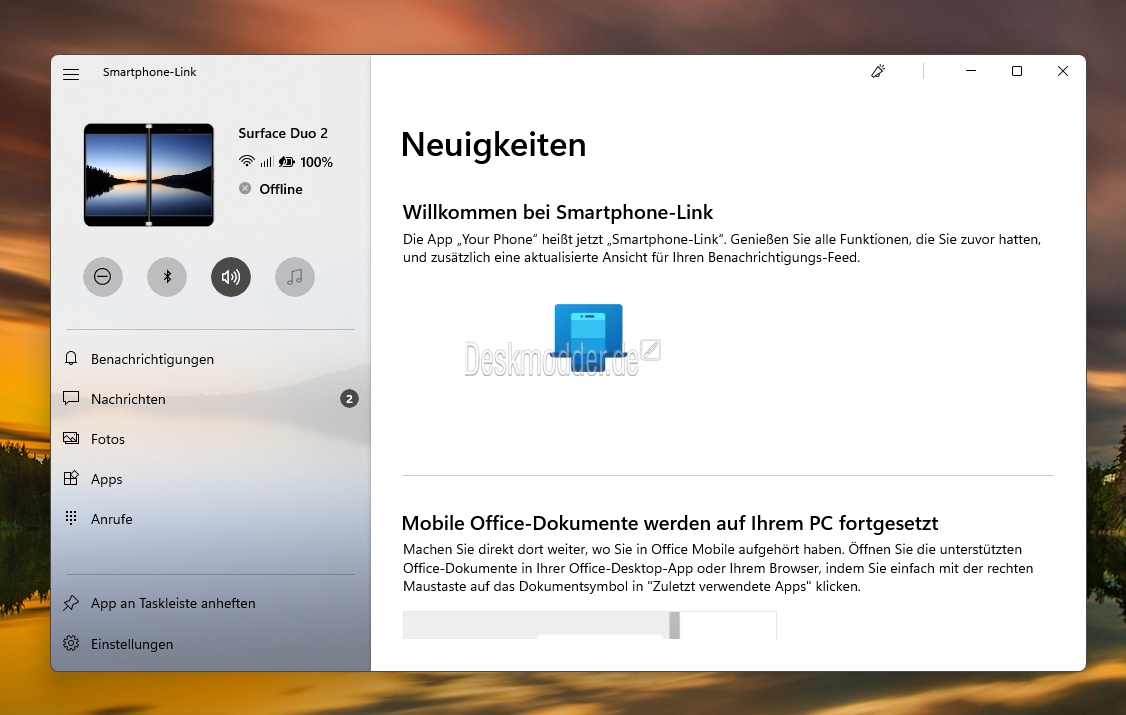The width and height of the screenshot is (1126, 715).
Task: Click the unread badge 2 on Nachrichten
Action: tap(349, 399)
